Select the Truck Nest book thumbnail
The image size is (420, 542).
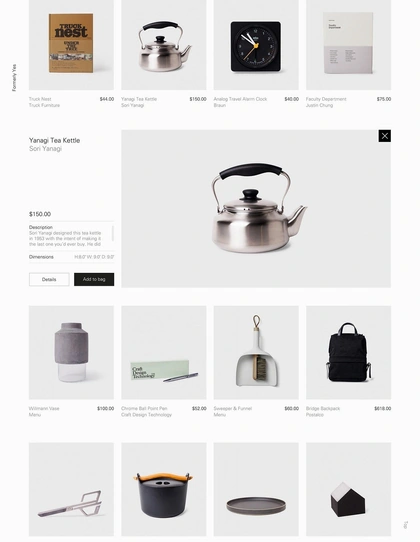pos(71,45)
